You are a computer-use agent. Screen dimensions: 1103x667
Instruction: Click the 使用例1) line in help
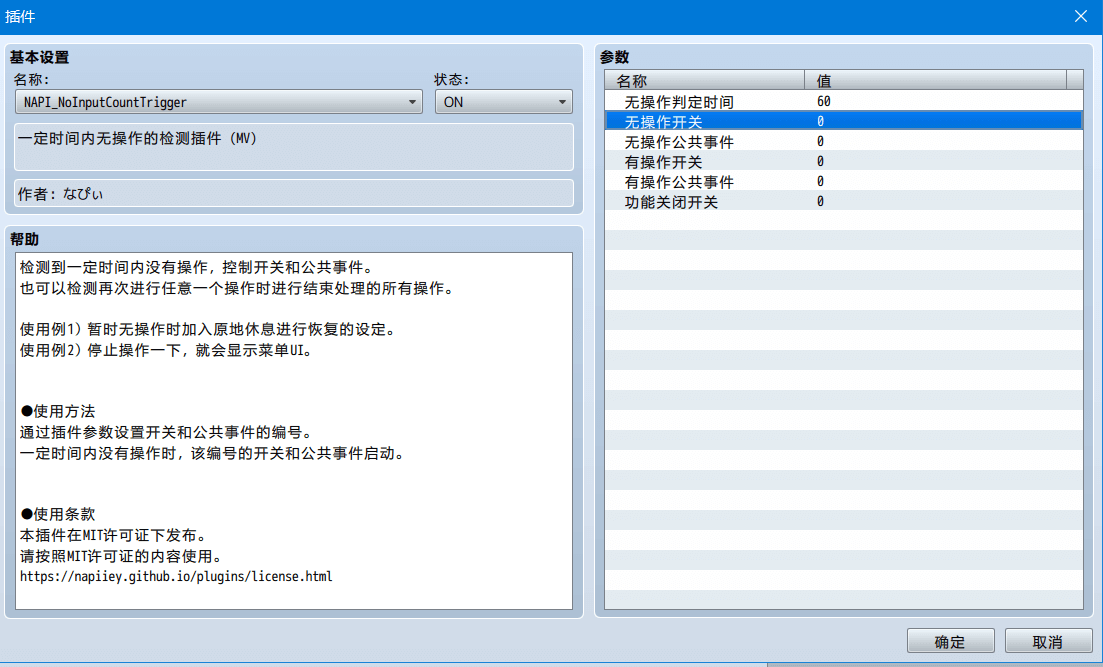click(208, 329)
